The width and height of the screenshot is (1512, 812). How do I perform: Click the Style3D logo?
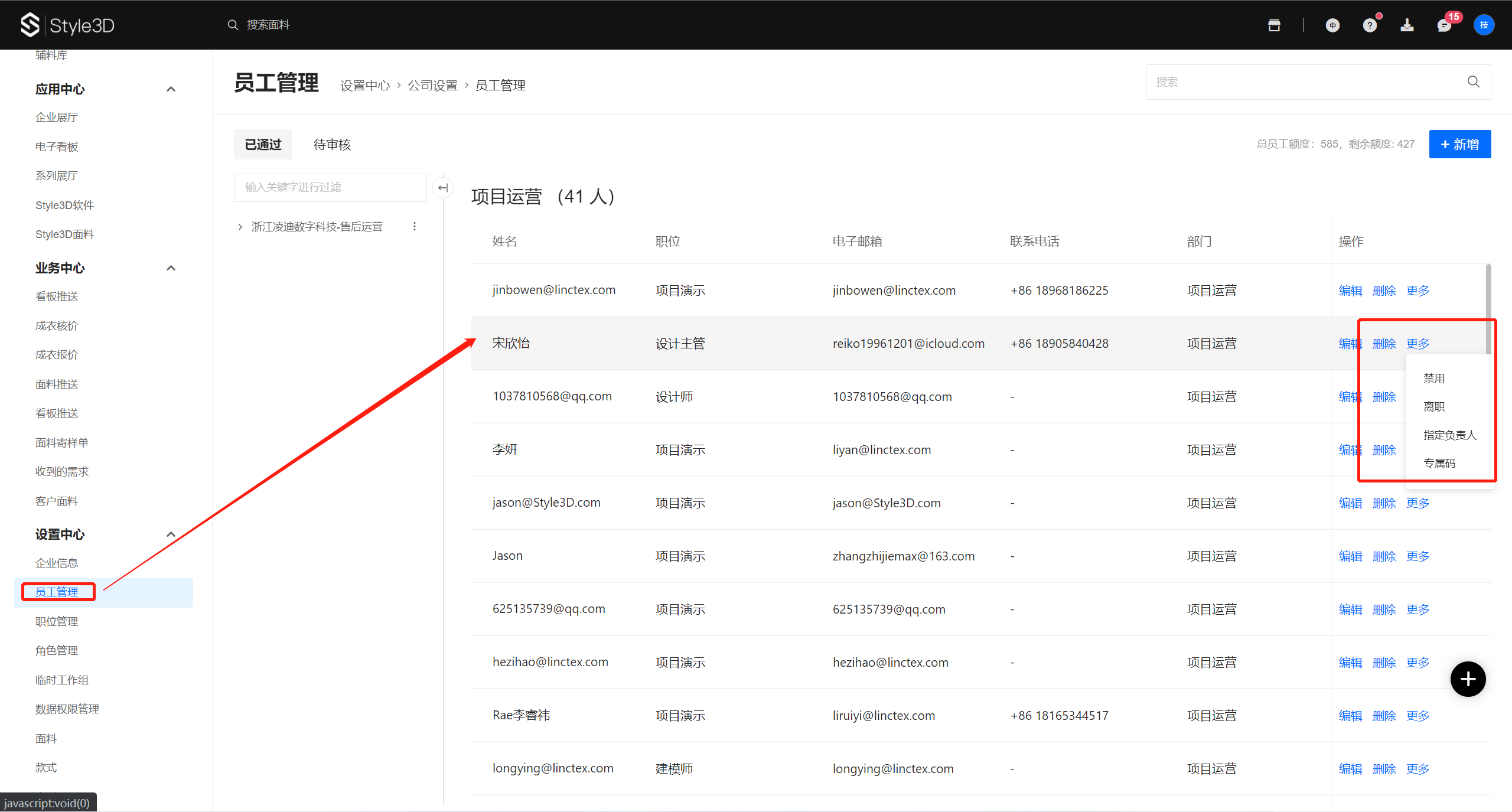[67, 25]
